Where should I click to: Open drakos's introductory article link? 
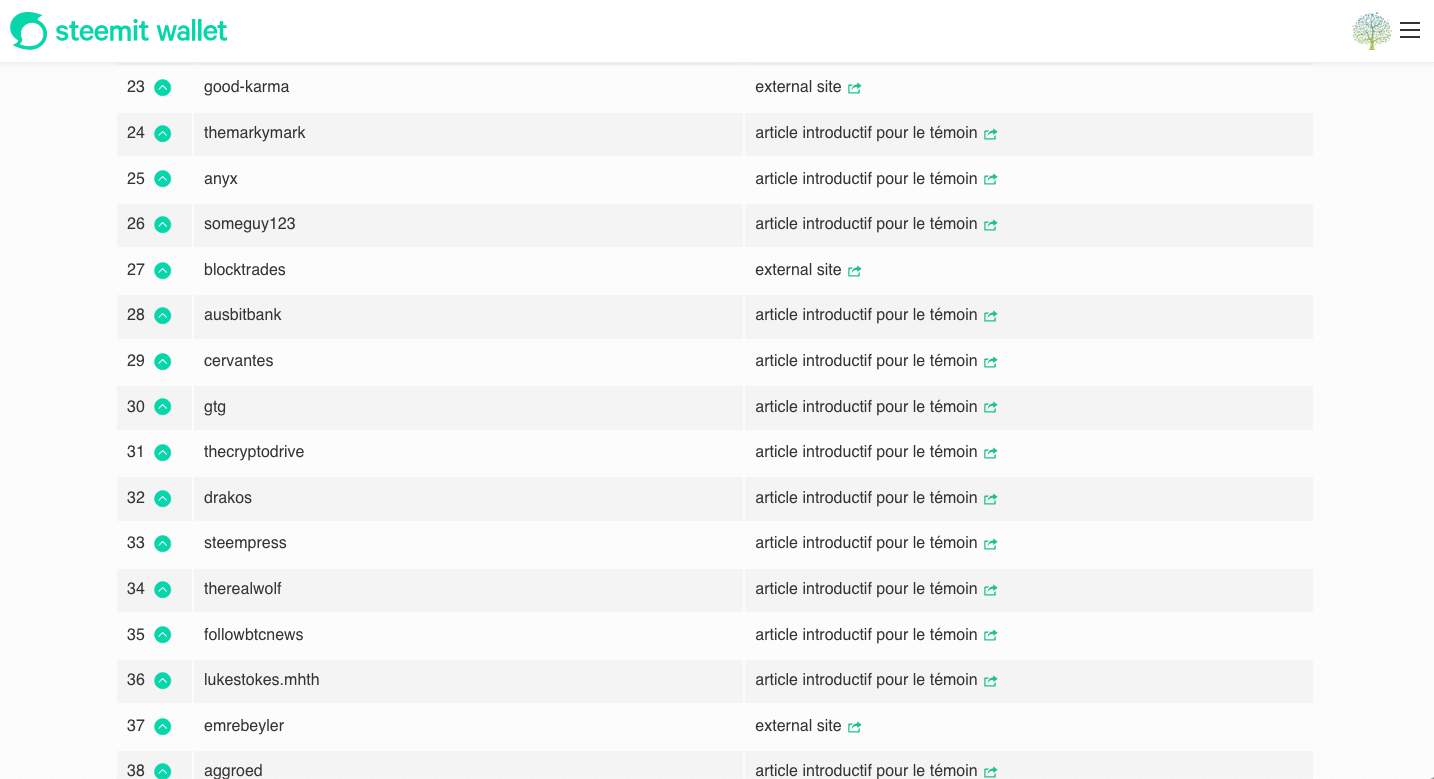[x=876, y=498]
